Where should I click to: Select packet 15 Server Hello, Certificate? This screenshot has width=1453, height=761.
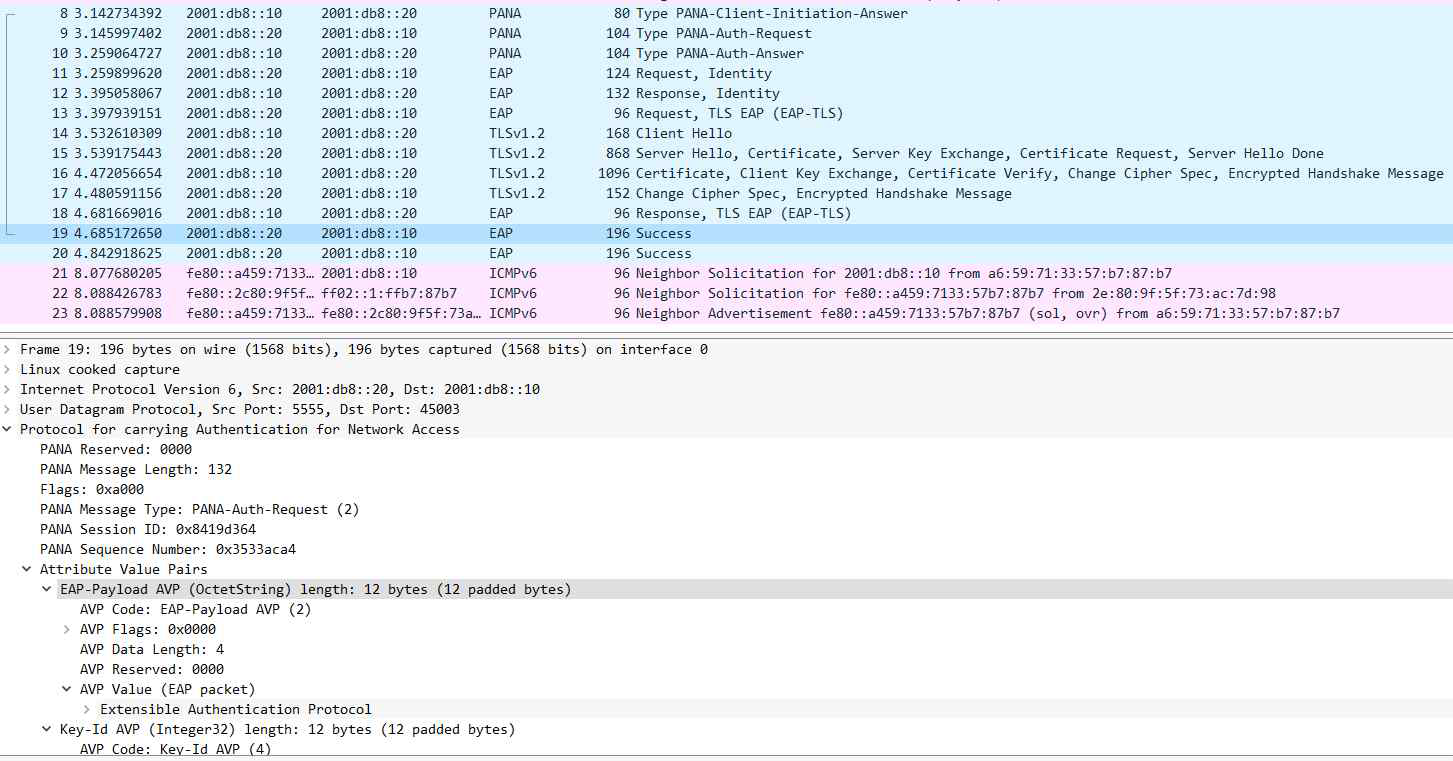[x=726, y=153]
